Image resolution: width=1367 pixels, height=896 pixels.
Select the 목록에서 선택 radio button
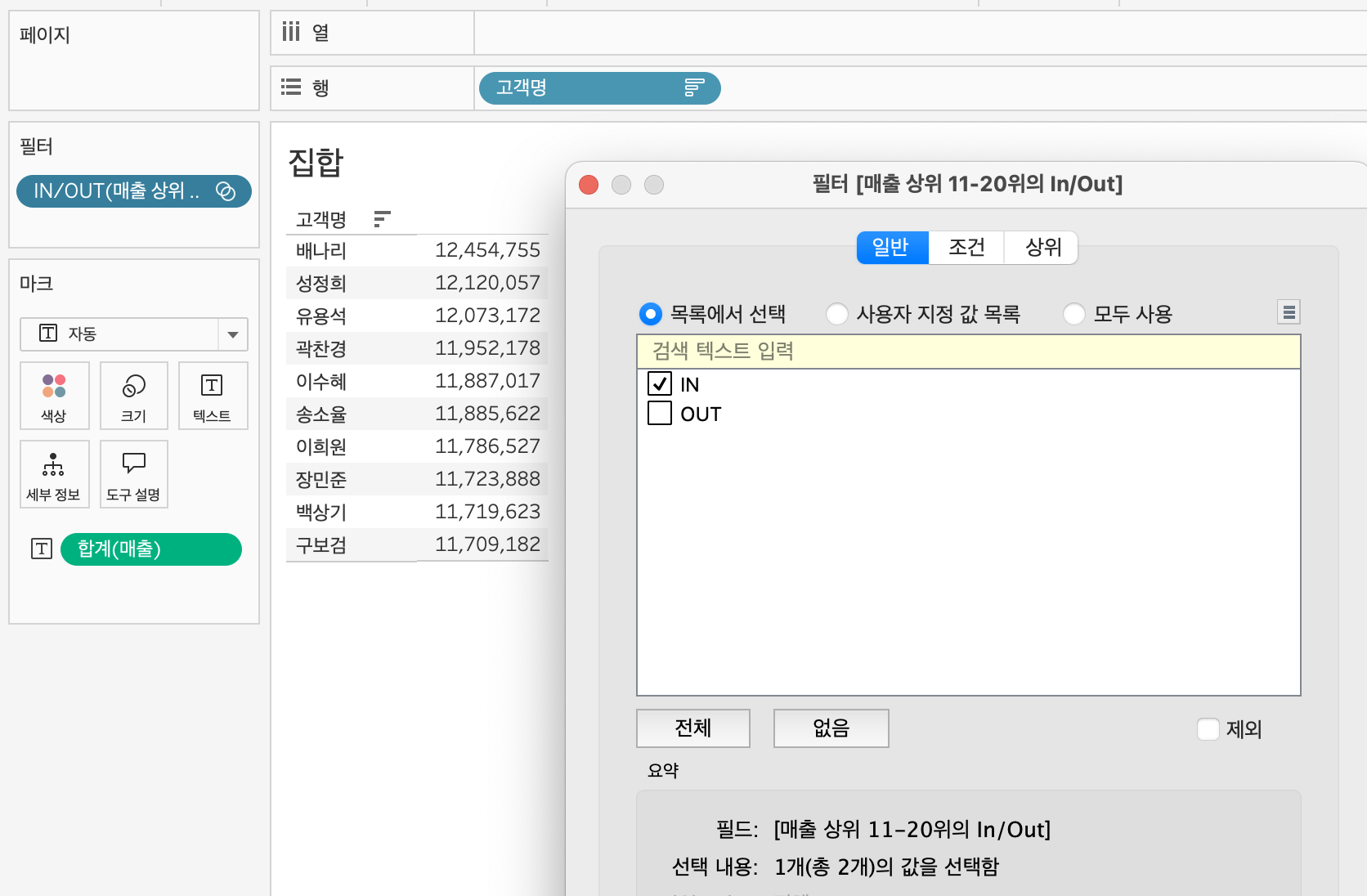click(x=651, y=314)
